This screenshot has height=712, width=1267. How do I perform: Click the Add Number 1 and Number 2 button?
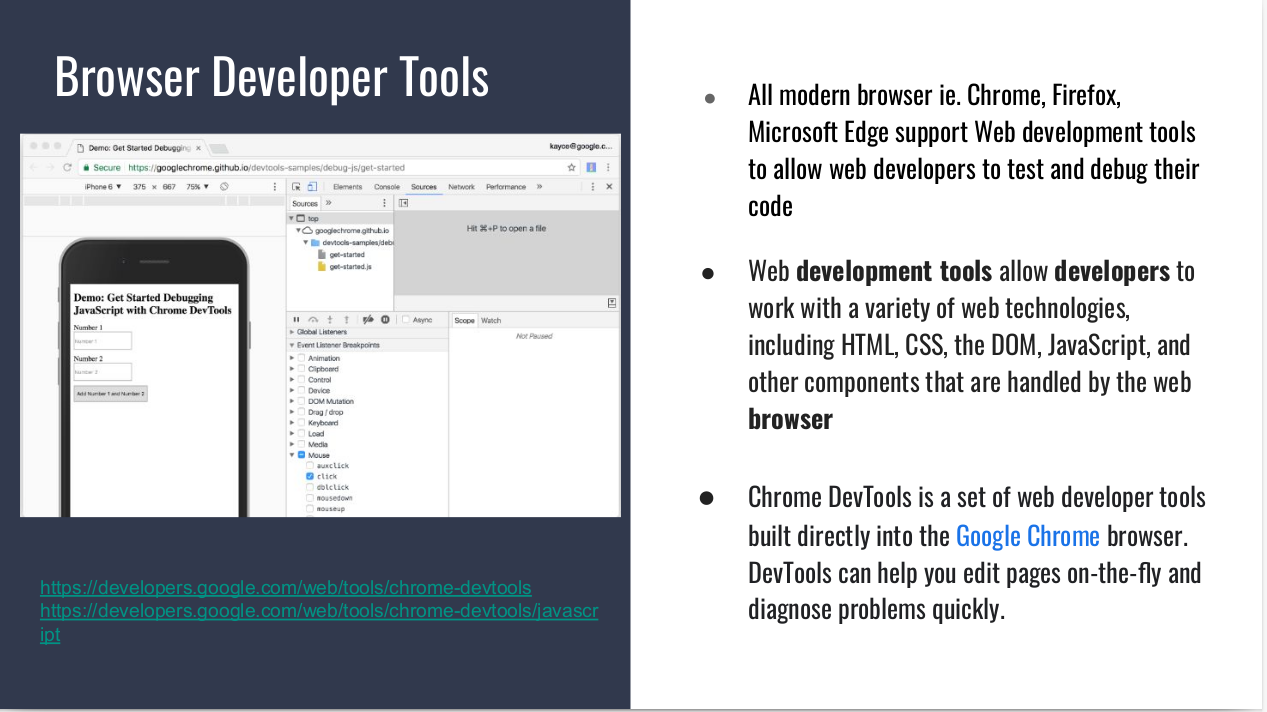[x=110, y=394]
